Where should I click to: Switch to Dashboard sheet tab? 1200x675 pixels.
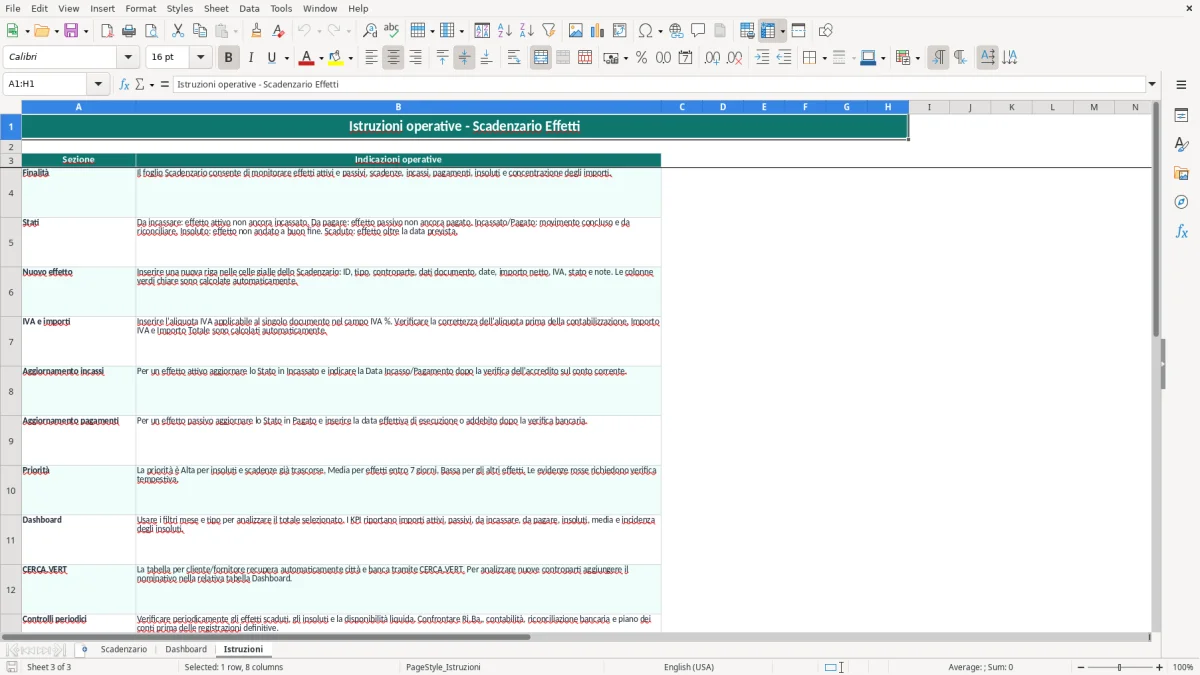[186, 649]
